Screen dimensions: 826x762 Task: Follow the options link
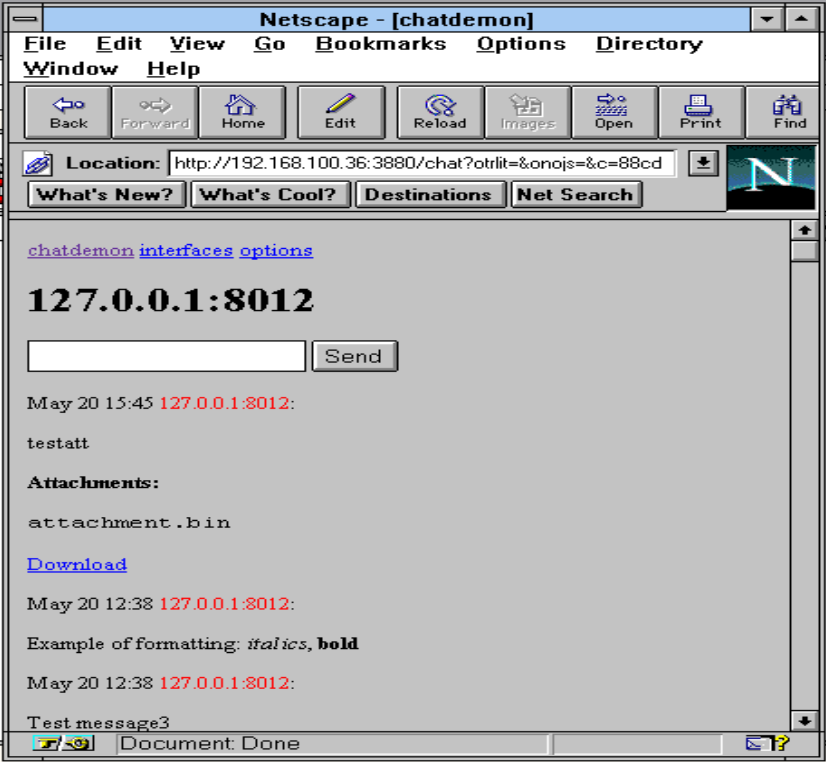[276, 251]
